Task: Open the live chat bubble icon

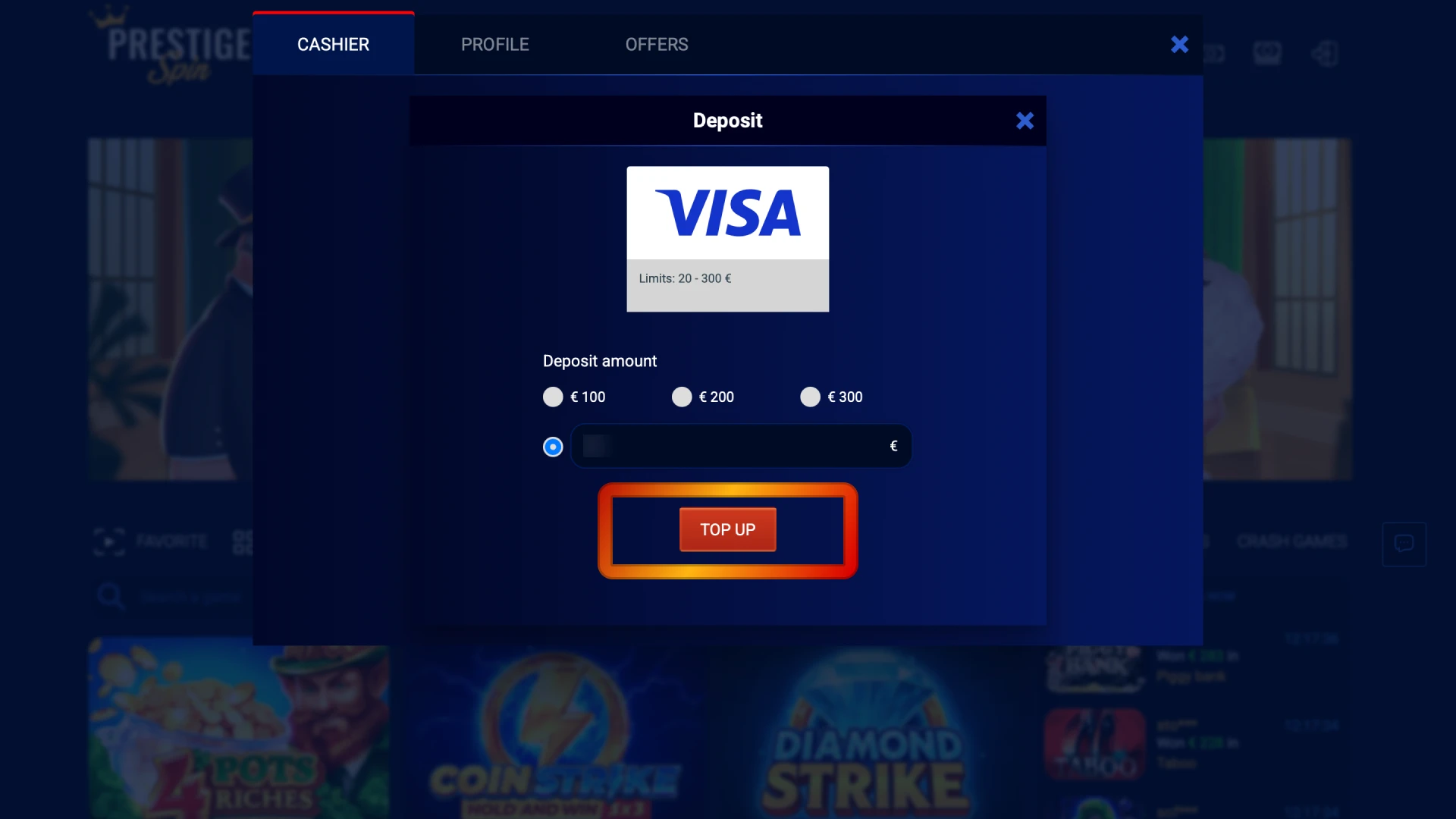Action: (1404, 544)
